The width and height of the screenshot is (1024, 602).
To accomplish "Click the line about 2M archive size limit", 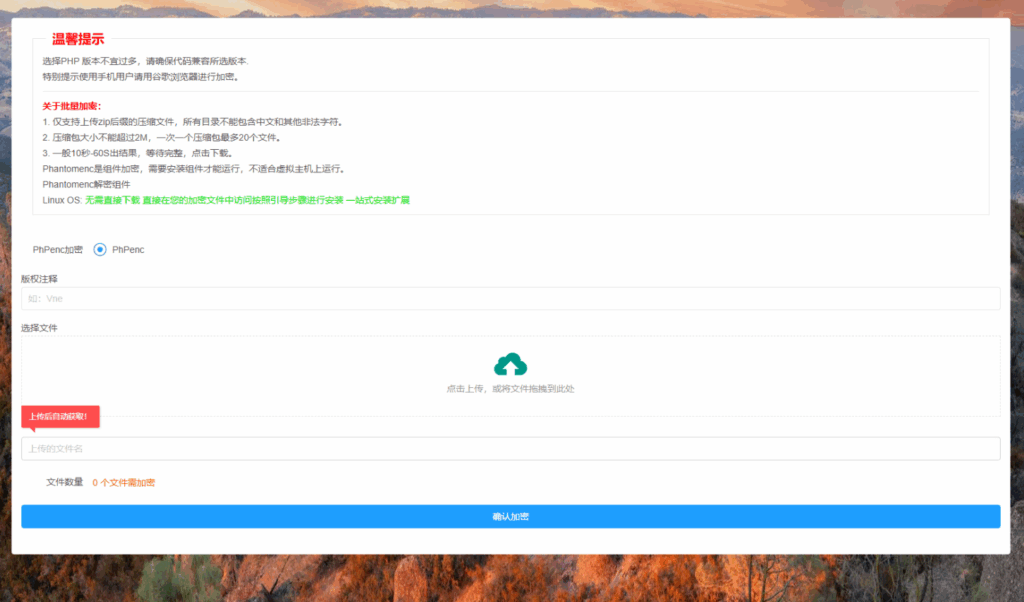I will click(x=163, y=138).
